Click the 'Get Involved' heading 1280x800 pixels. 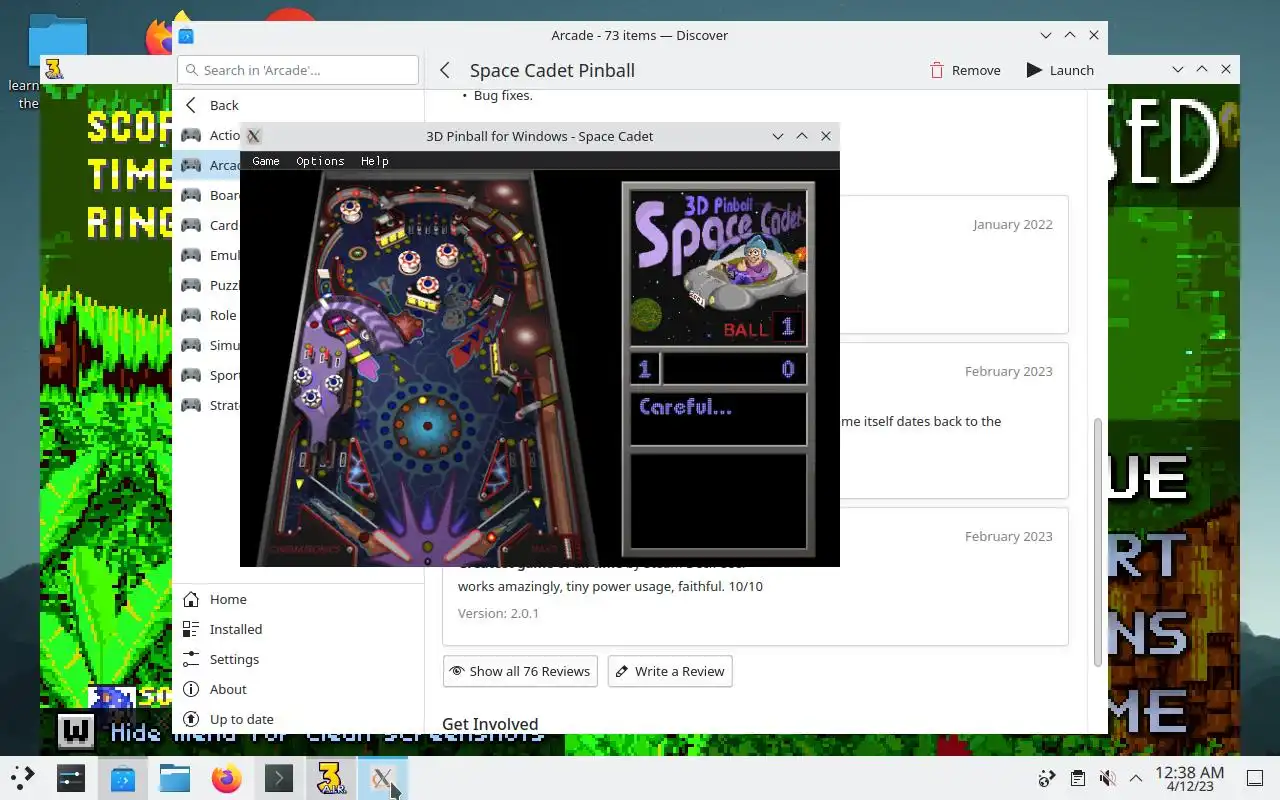click(x=490, y=724)
